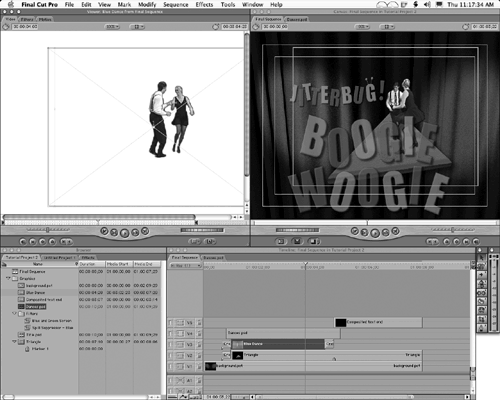Click the Canvas play button

375,233
